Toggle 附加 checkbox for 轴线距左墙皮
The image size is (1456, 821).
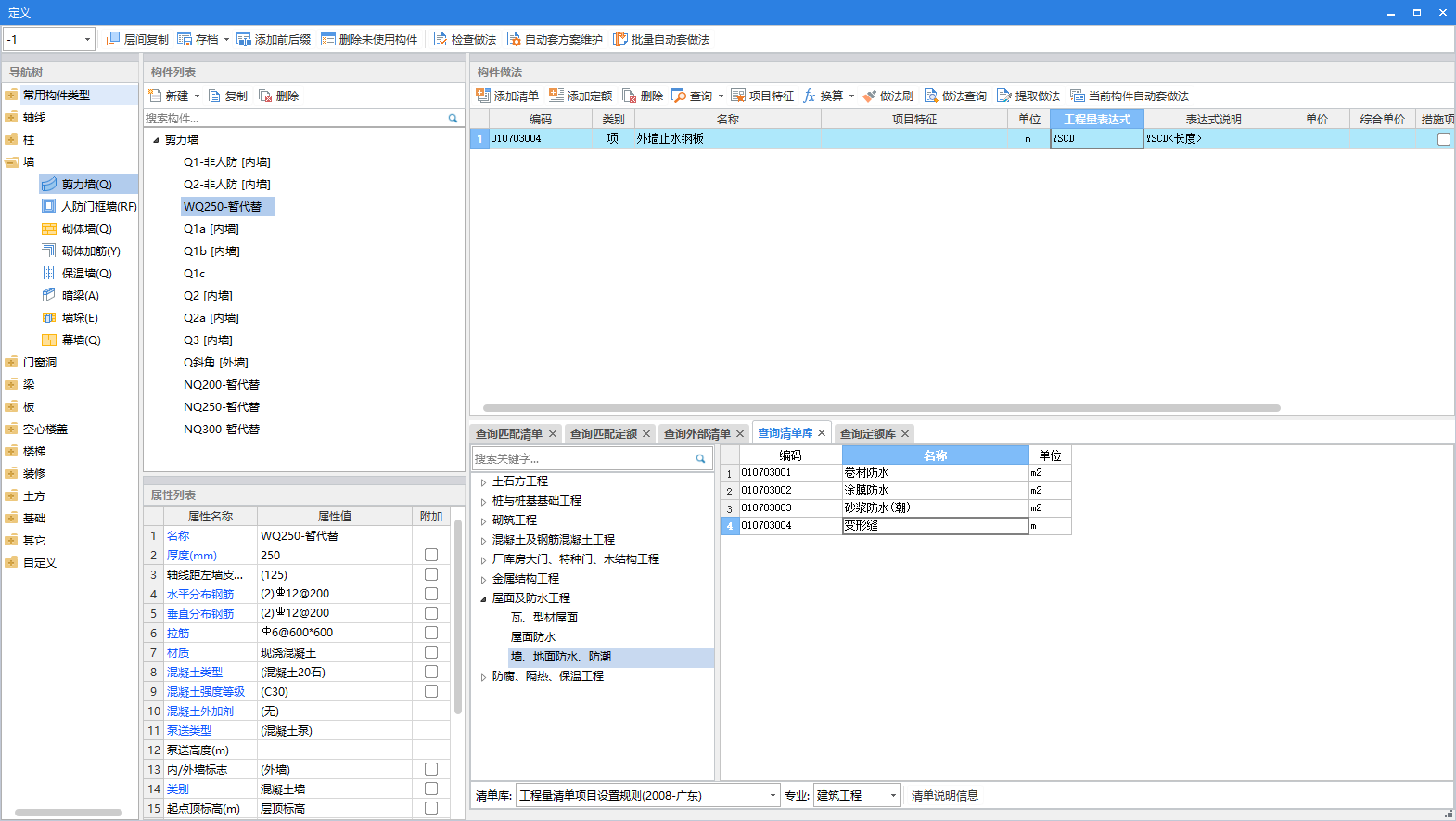[x=431, y=574]
